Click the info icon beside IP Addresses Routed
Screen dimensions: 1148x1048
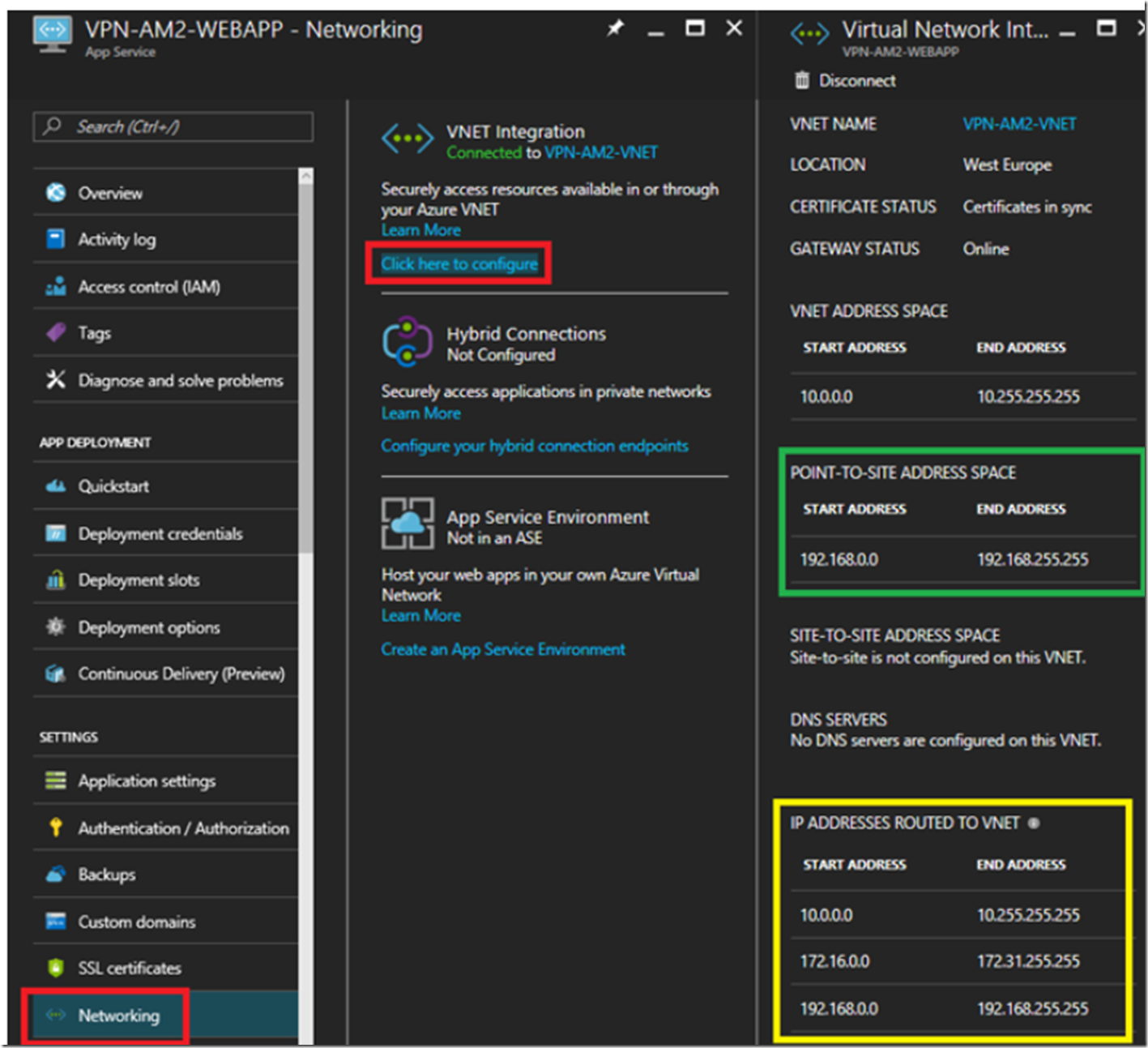(x=1033, y=823)
